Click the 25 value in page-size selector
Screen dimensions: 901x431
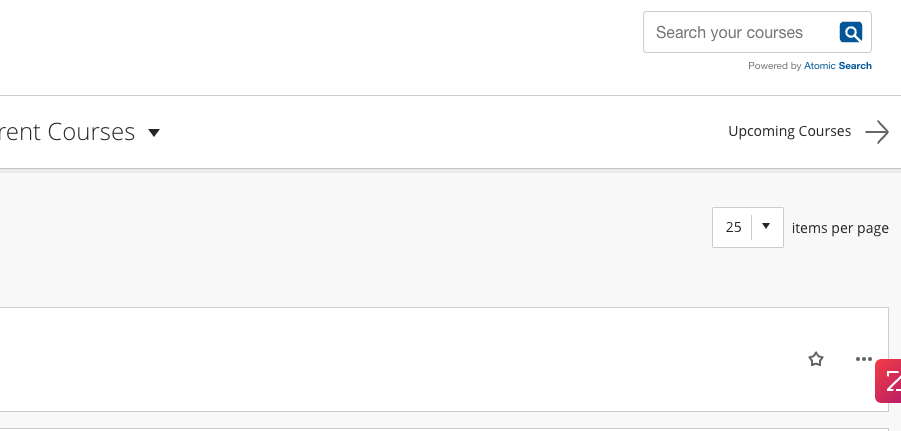(734, 227)
